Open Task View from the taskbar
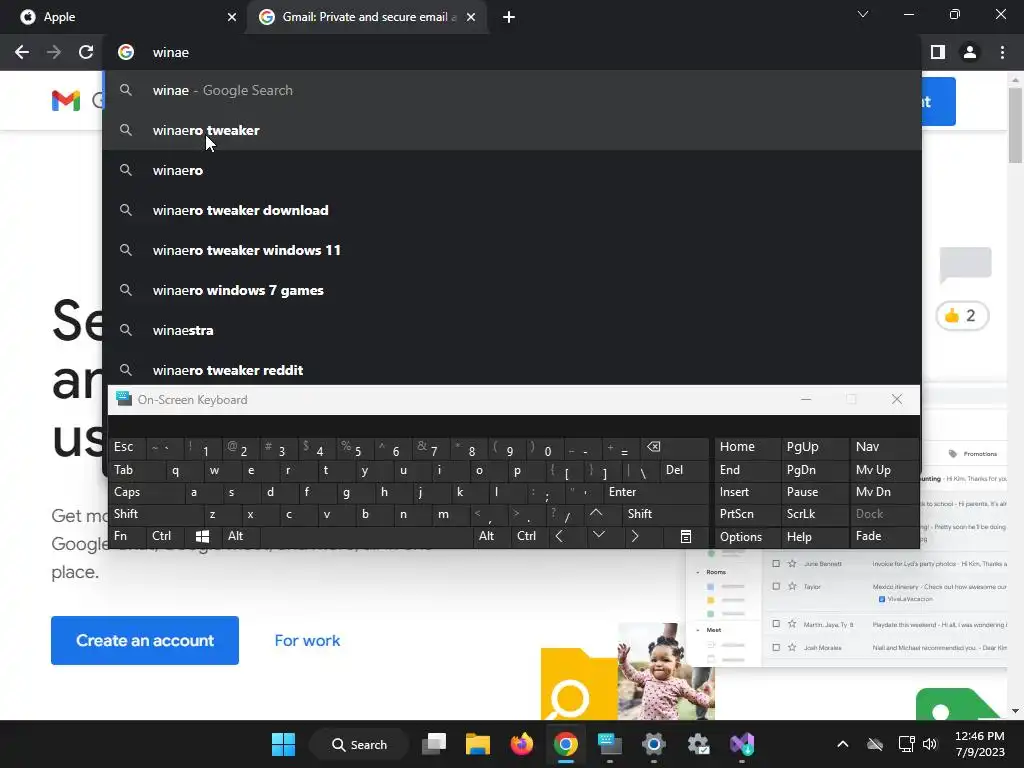Image resolution: width=1024 pixels, height=768 pixels. pyautogui.click(x=434, y=744)
